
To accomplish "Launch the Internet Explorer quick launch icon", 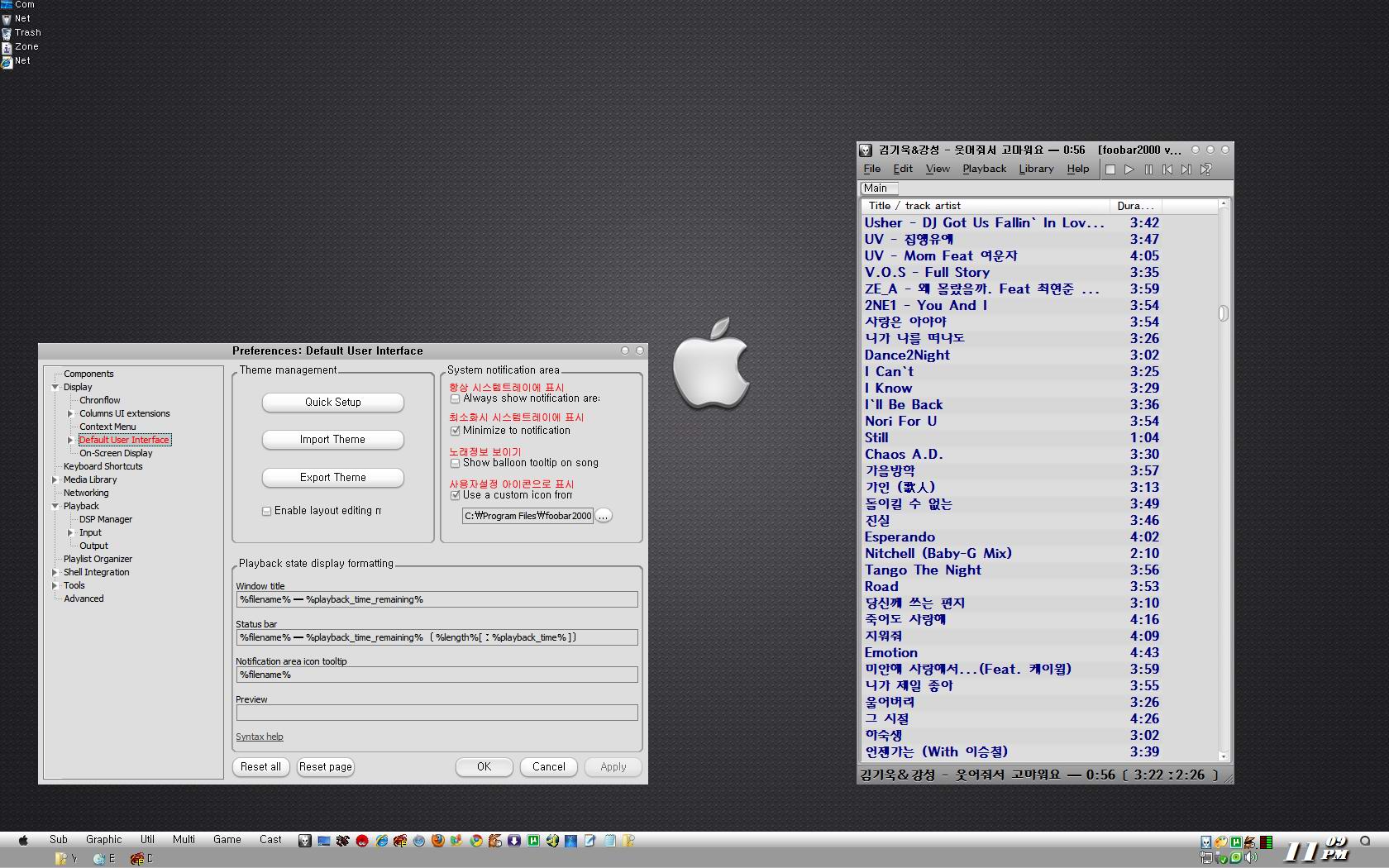I will [x=381, y=841].
